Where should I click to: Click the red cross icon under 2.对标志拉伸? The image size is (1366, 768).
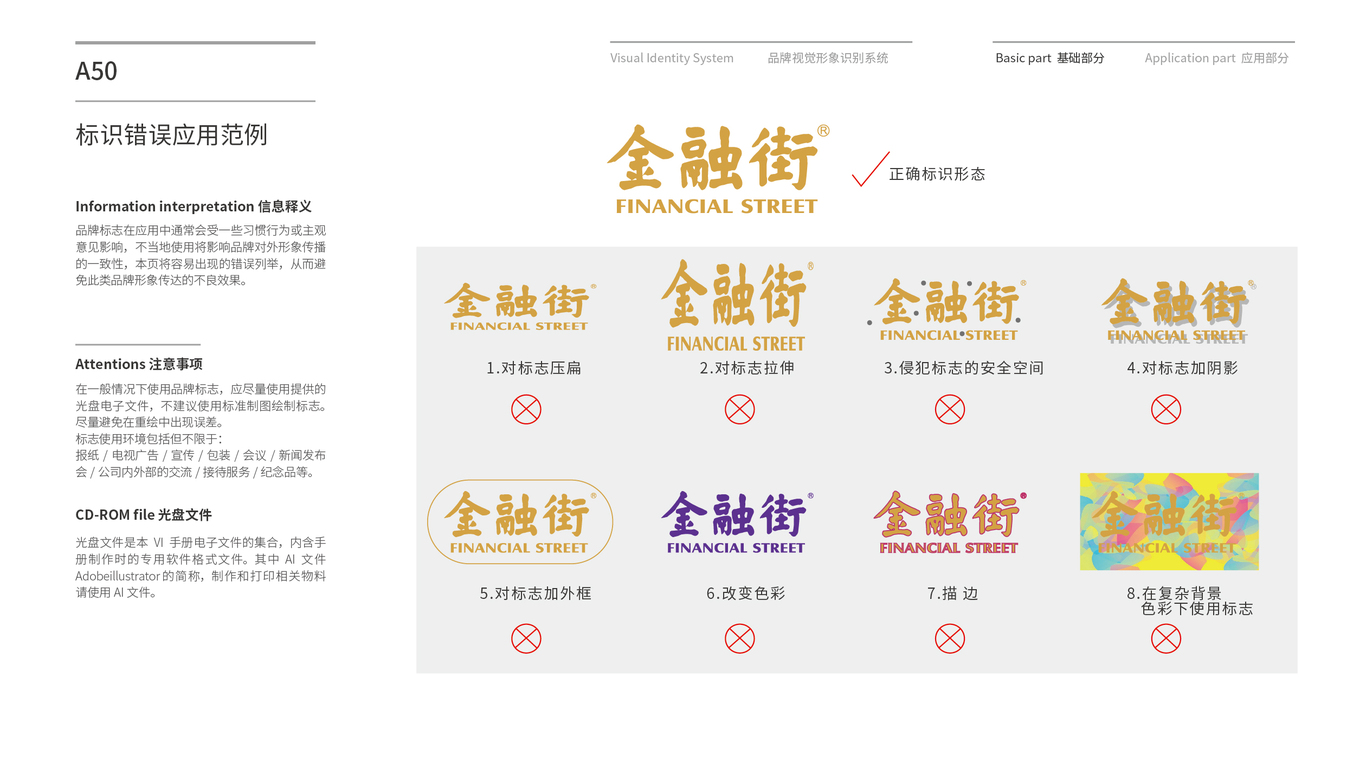(740, 409)
